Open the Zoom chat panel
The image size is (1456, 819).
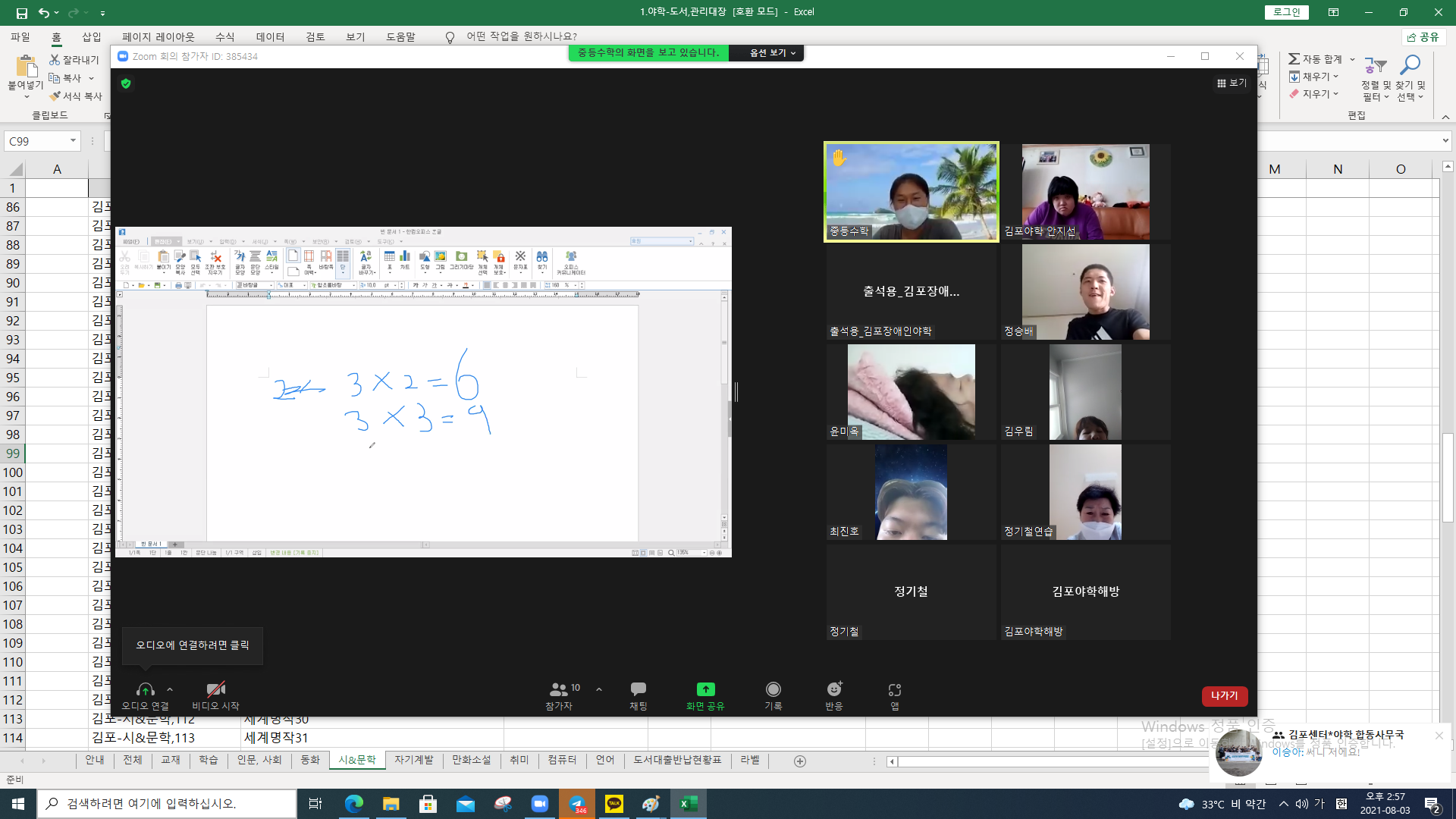(638, 695)
